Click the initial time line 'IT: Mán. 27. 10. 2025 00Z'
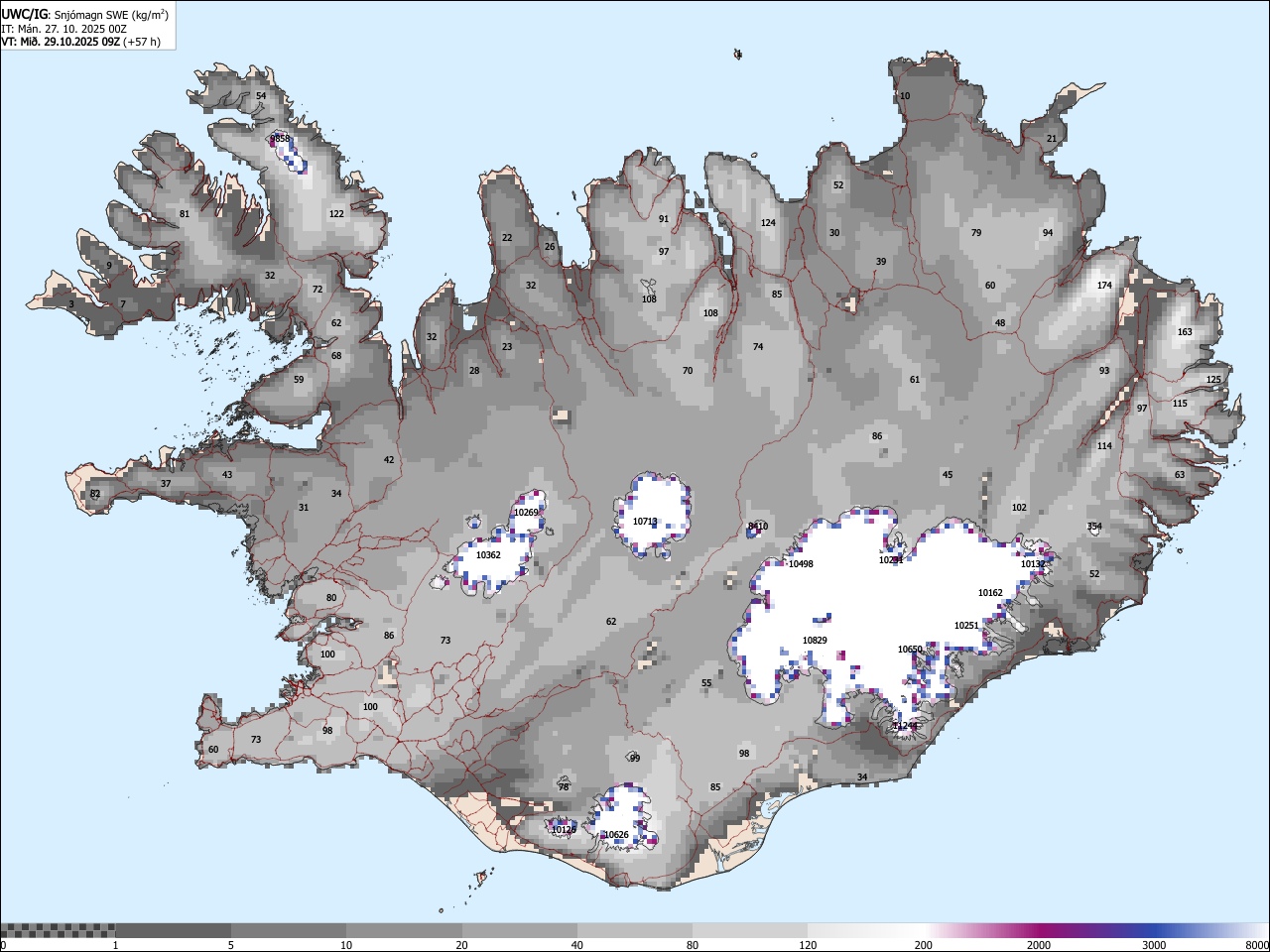 63,29
